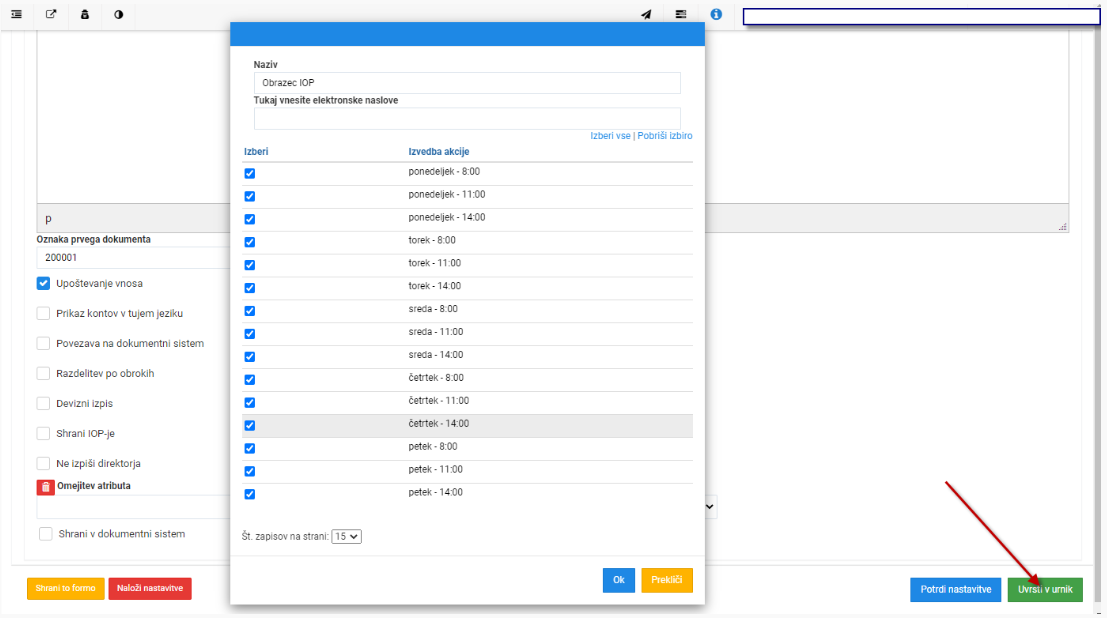Toggle the contrast half-circle icon

pyautogui.click(x=119, y=14)
